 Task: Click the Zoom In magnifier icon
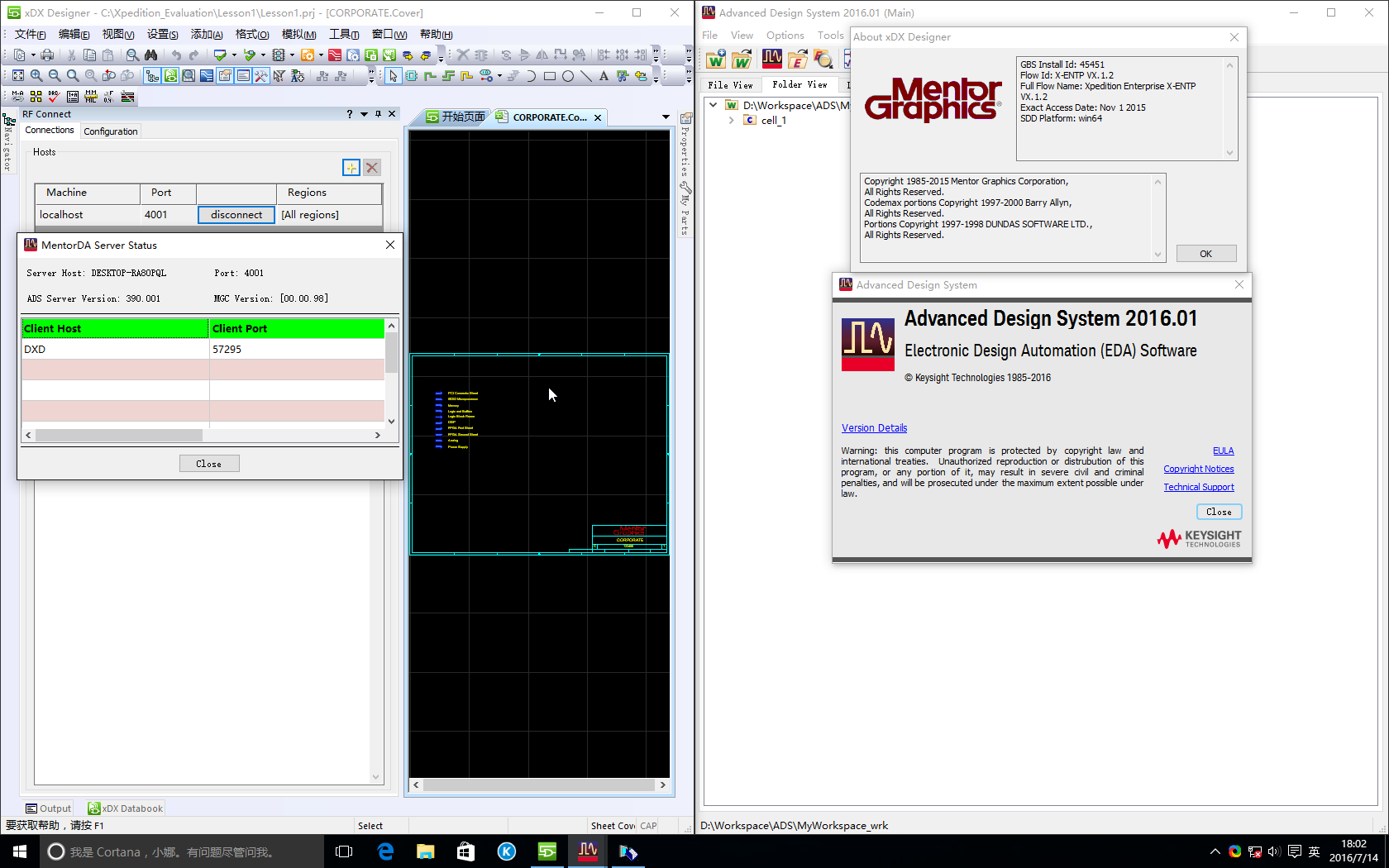point(36,76)
